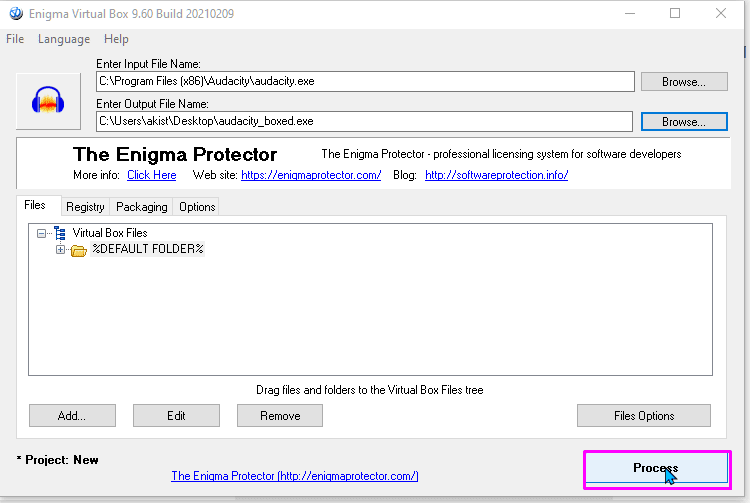The image size is (750, 503).
Task: Open the softwareprotection.info blog link
Action: [x=496, y=175]
